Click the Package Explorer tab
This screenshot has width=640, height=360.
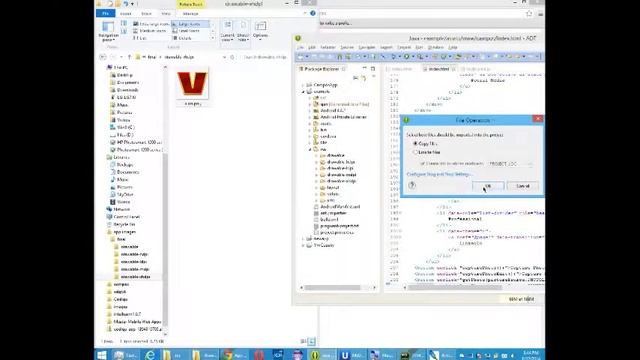pos(322,69)
